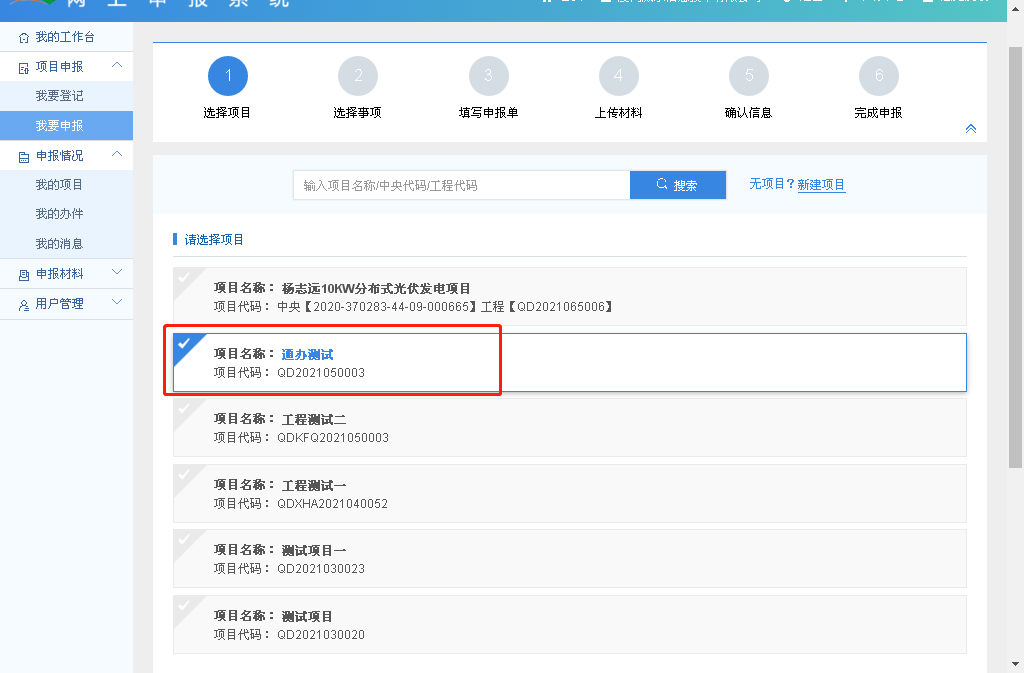Expand the 申报材料 menu chevron

pos(117,273)
